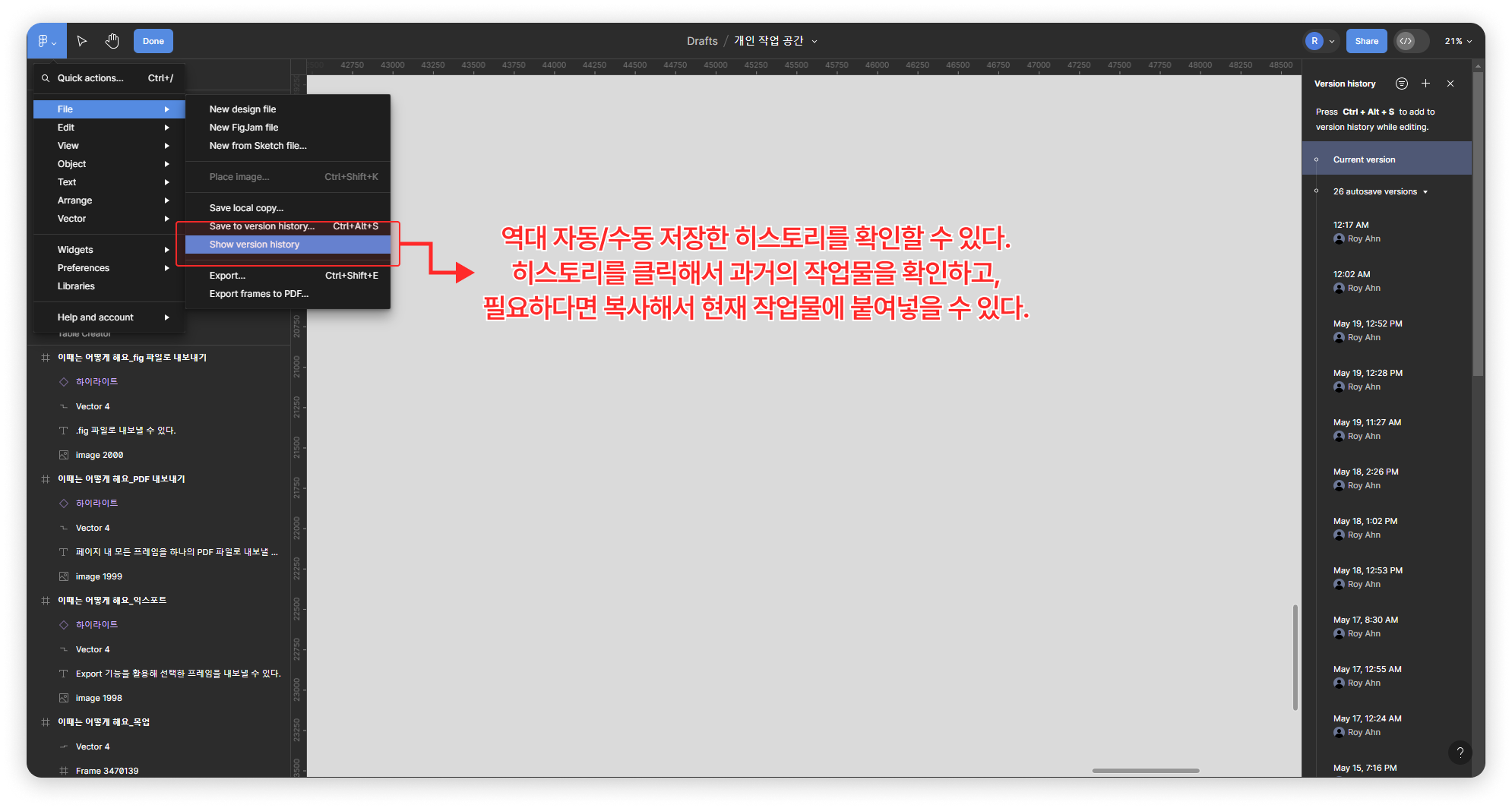Viewport: 1512px width, 808px height.
Task: Choose New FigJam file
Action: [288, 128]
